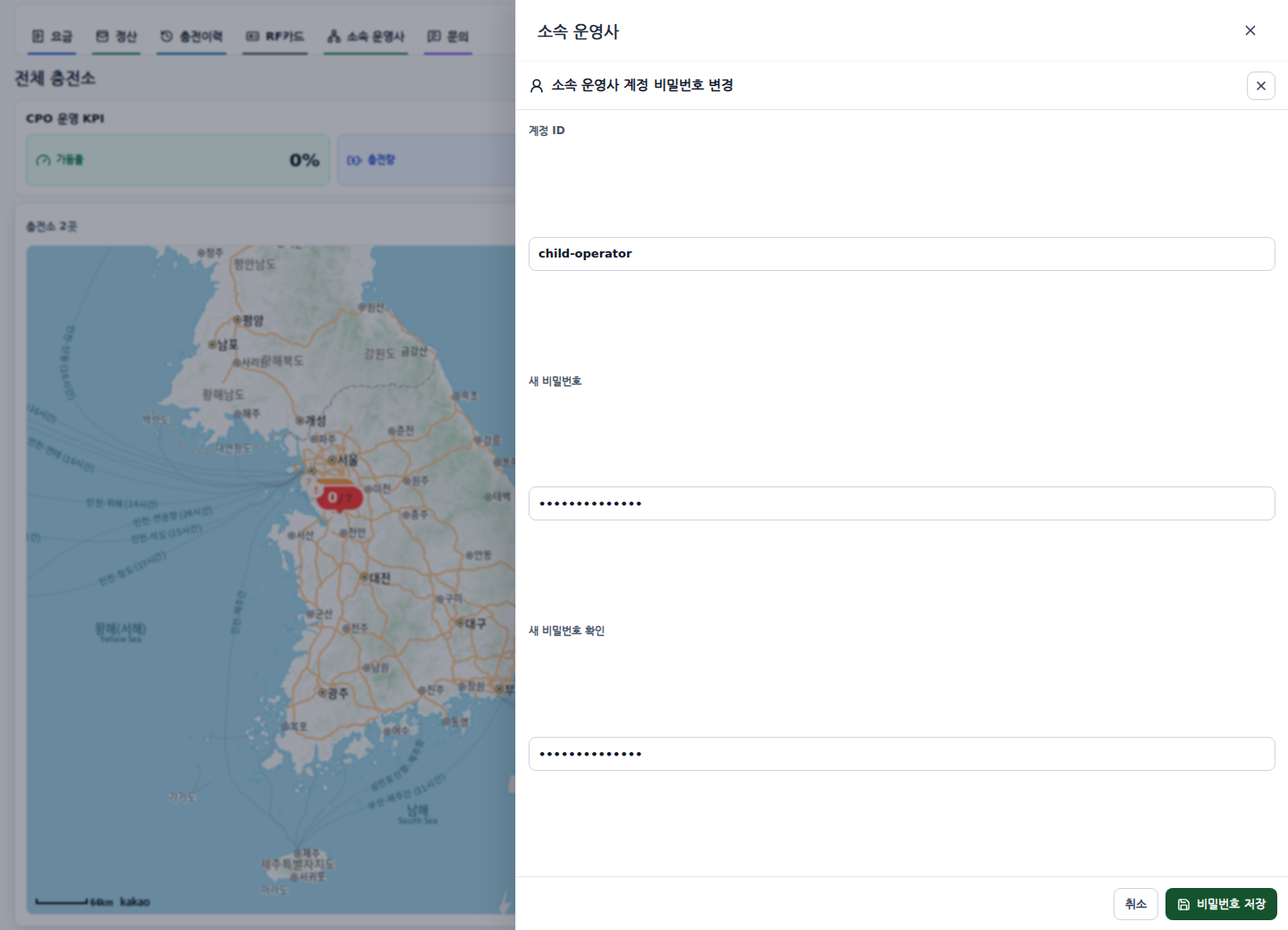Click the 충전량 KPI icon
This screenshot has height=930, width=1288.
pos(354,160)
